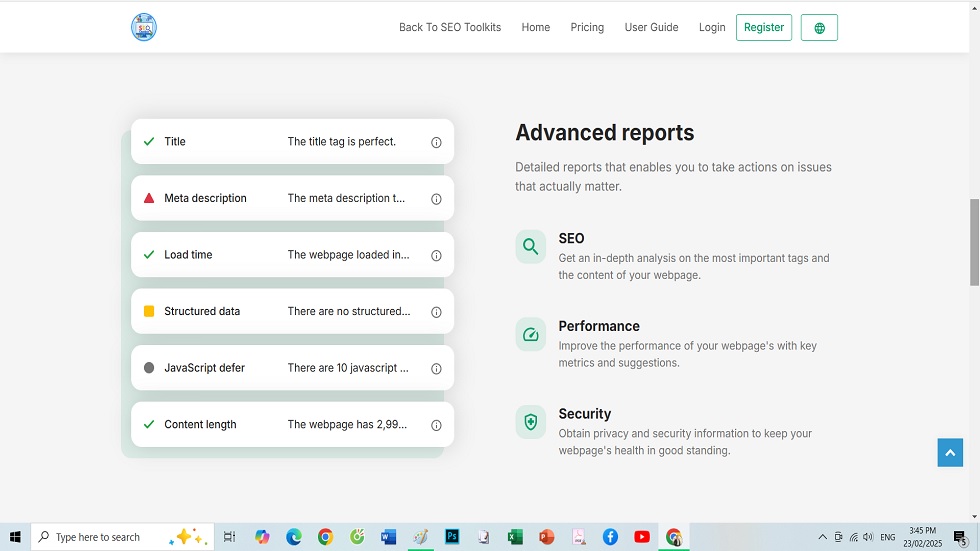980x551 pixels.
Task: Go to the Pricing page
Action: 587,28
